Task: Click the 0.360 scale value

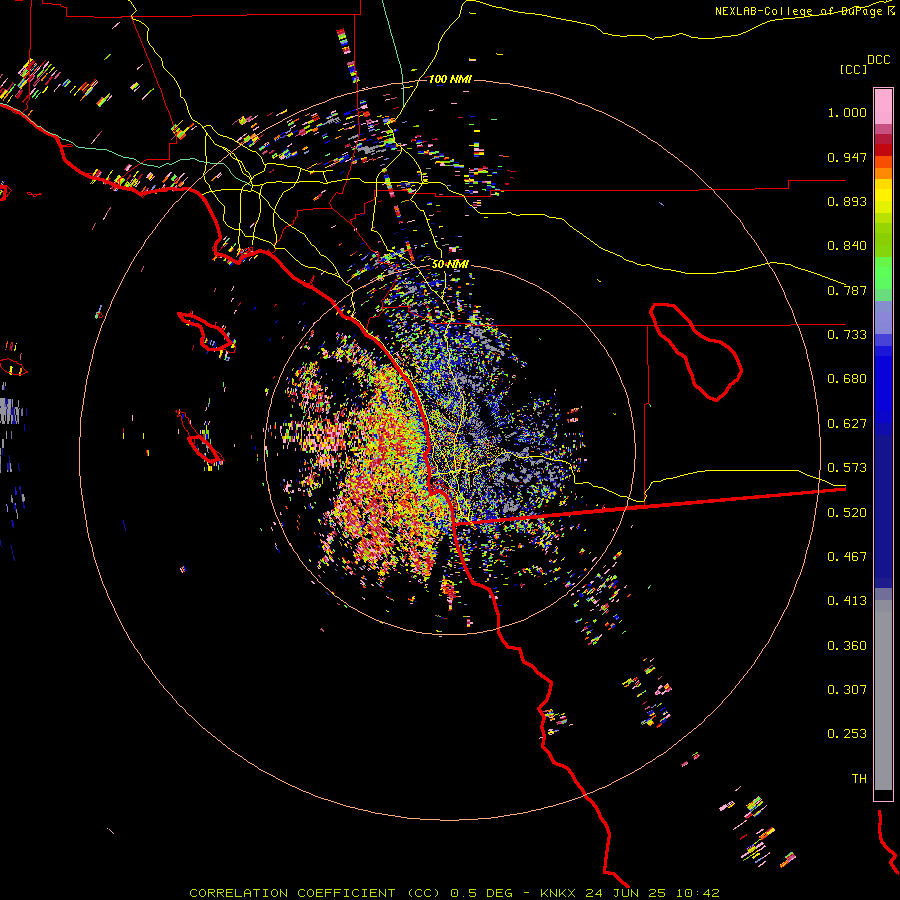Action: 847,646
